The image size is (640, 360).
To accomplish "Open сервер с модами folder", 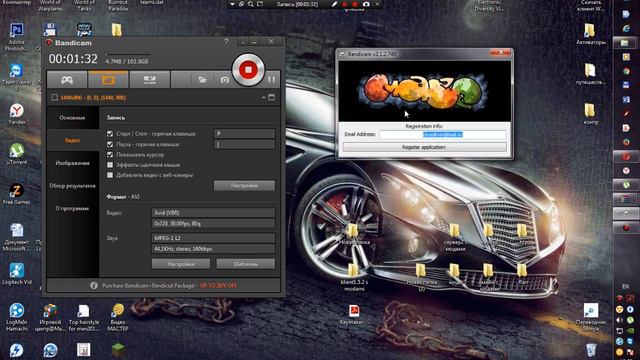I will (x=455, y=237).
